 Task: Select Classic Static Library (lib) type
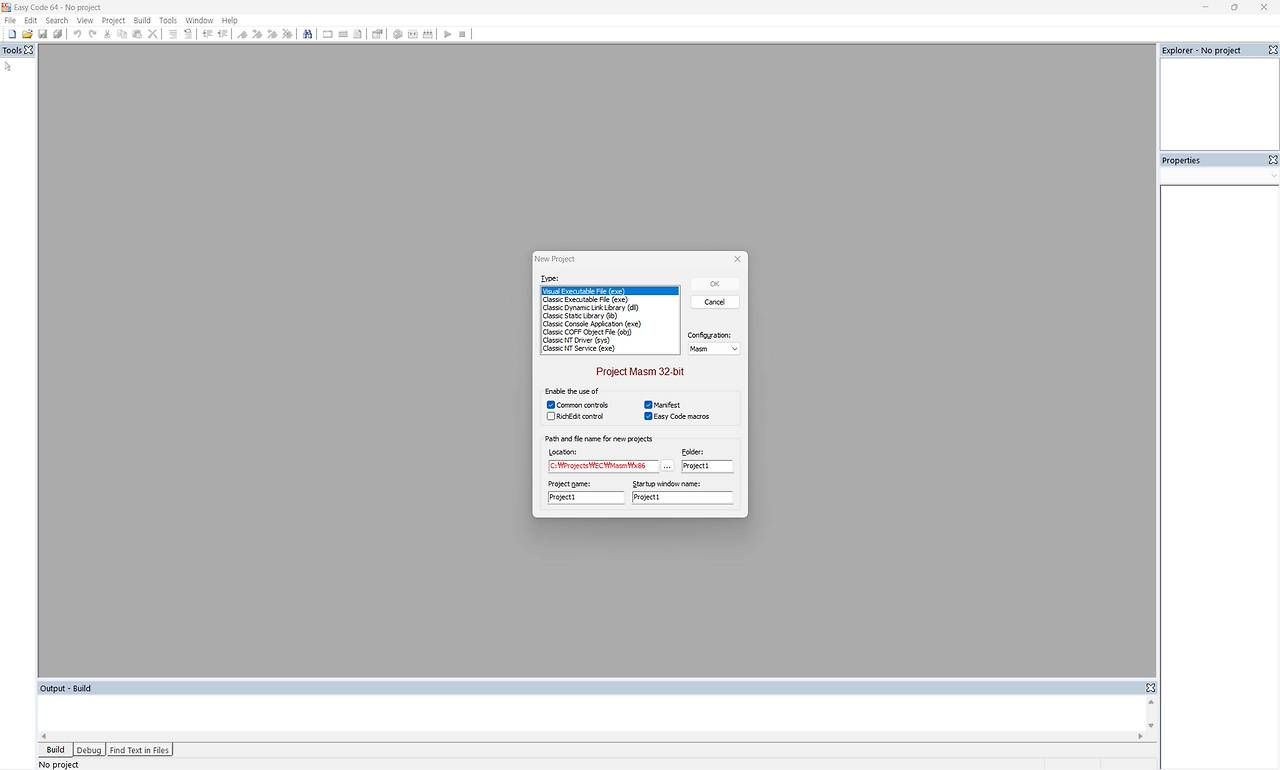click(610, 316)
